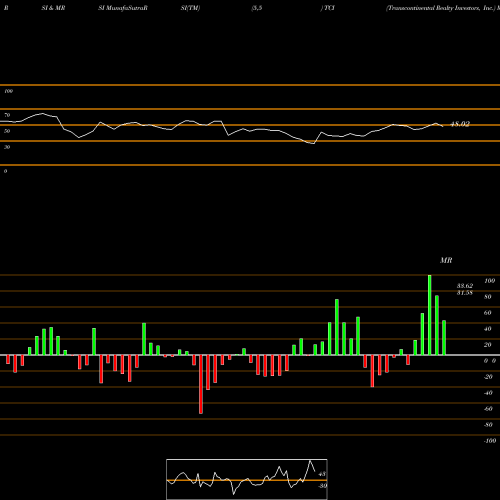Viewport: 500px width, 500px height.
Task: Click the 'SI(TM)' header text
Action: tap(190, 8)
